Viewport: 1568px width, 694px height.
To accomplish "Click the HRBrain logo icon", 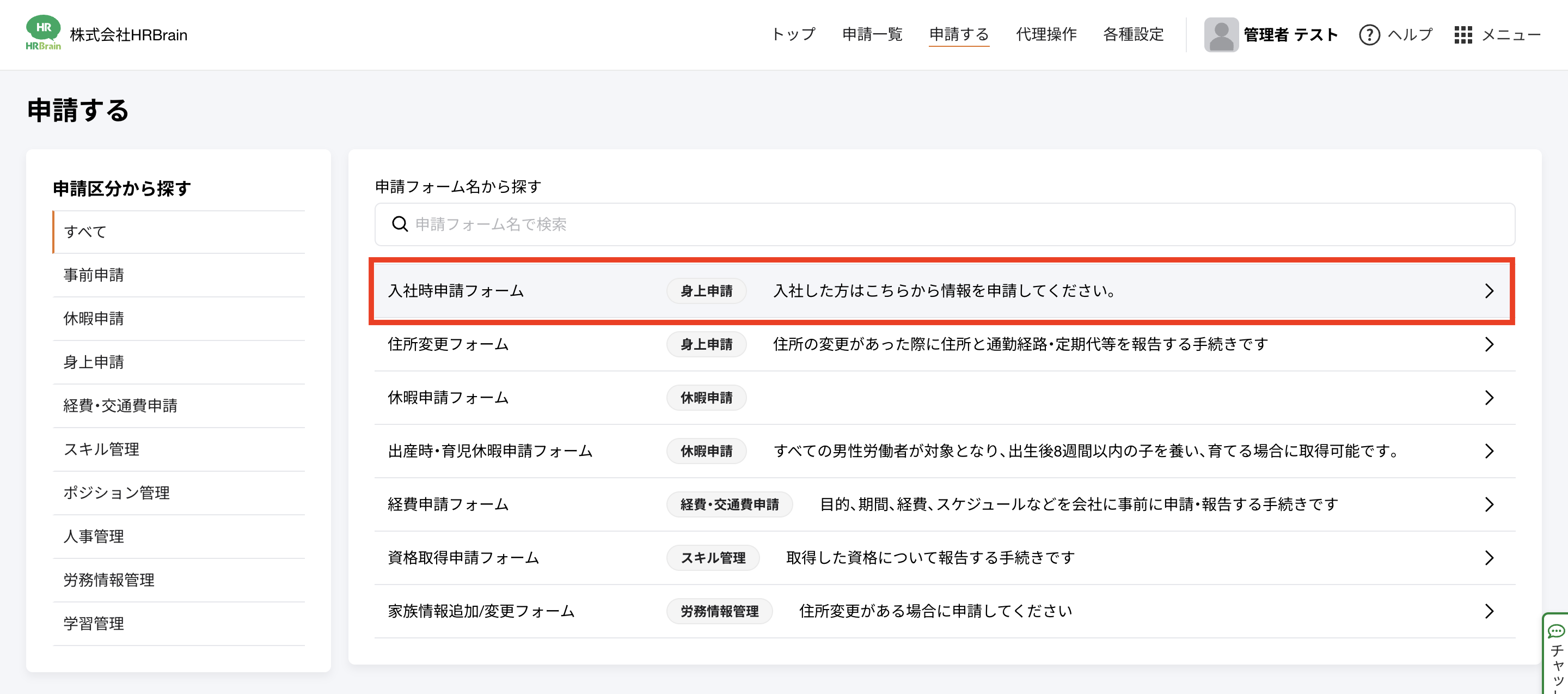I will (42, 33).
